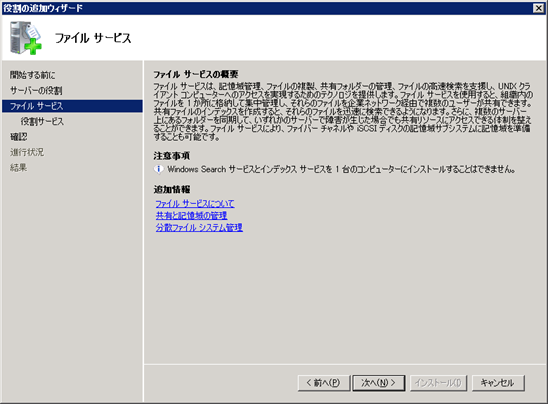Viewport: 548px width, 404px height.
Task: Close the 役割の追加ウィザード window
Action: pos(539,8)
